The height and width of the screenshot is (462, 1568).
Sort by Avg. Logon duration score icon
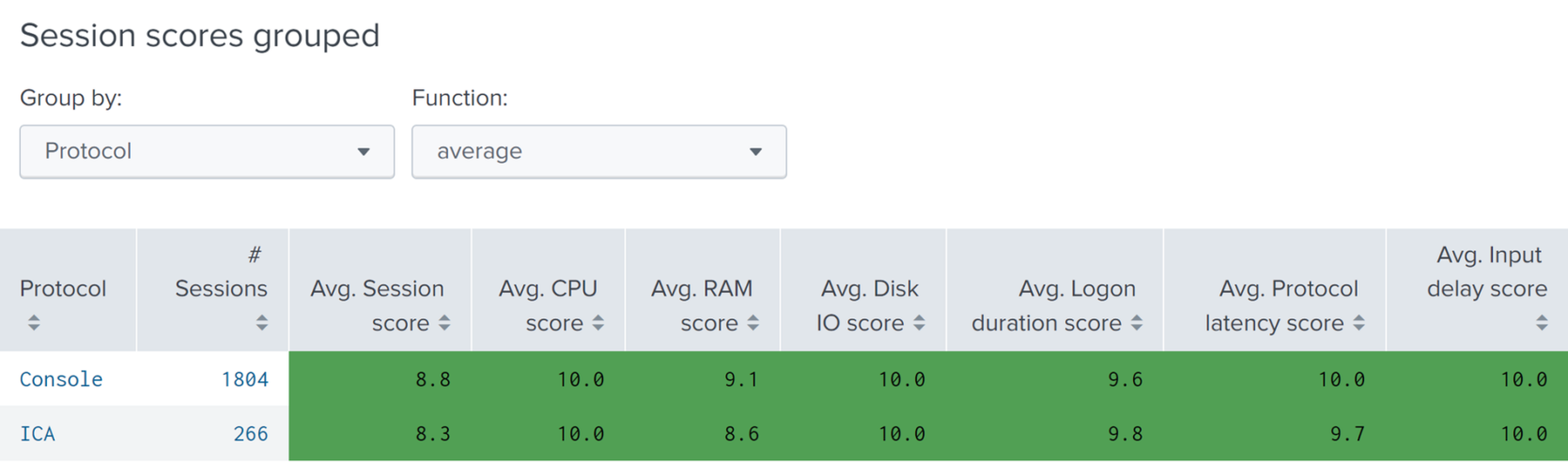click(x=1137, y=323)
